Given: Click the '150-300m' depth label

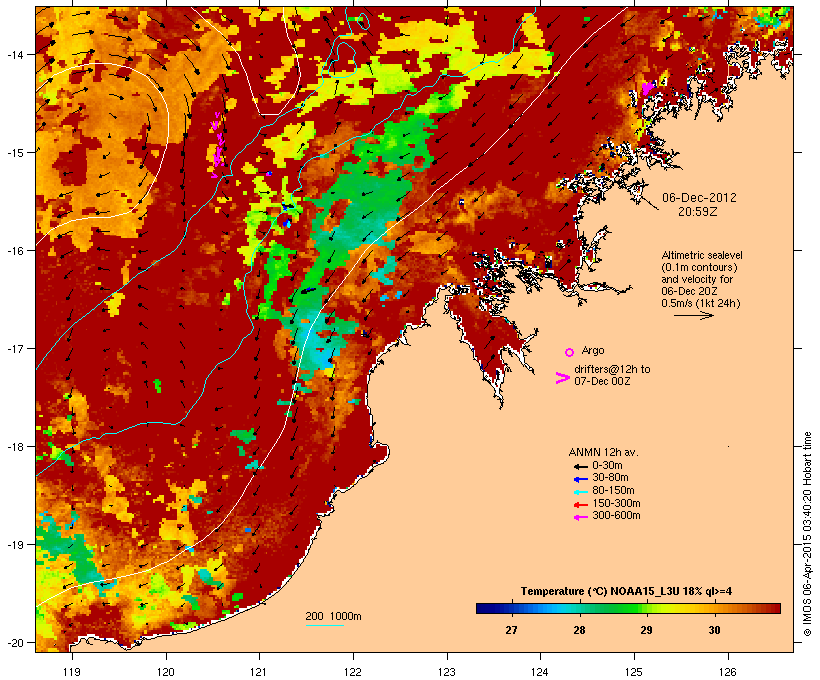Looking at the screenshot, I should [616, 503].
